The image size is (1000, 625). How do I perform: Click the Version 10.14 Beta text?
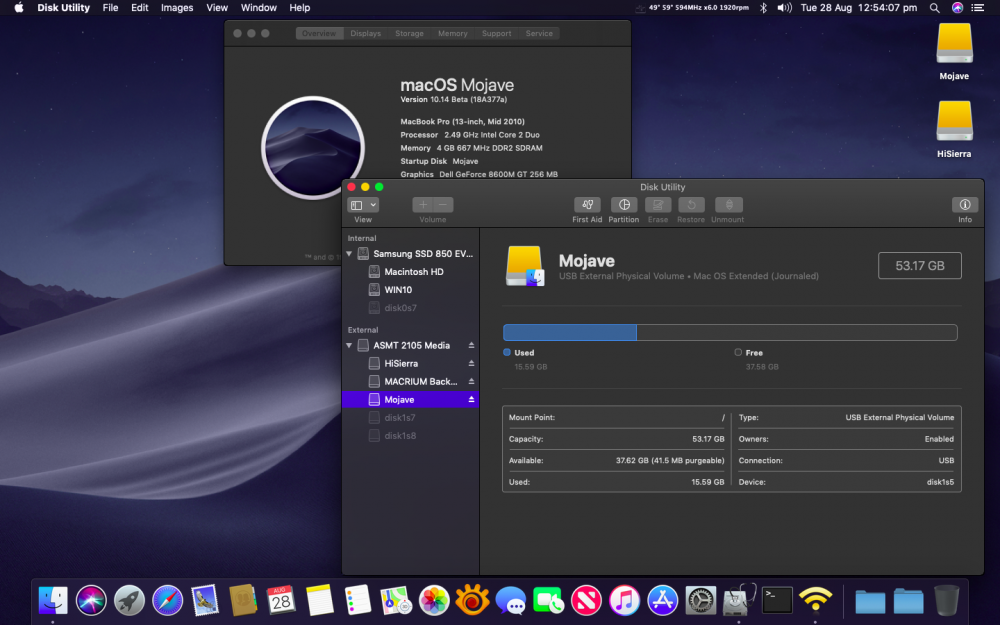coord(453,99)
